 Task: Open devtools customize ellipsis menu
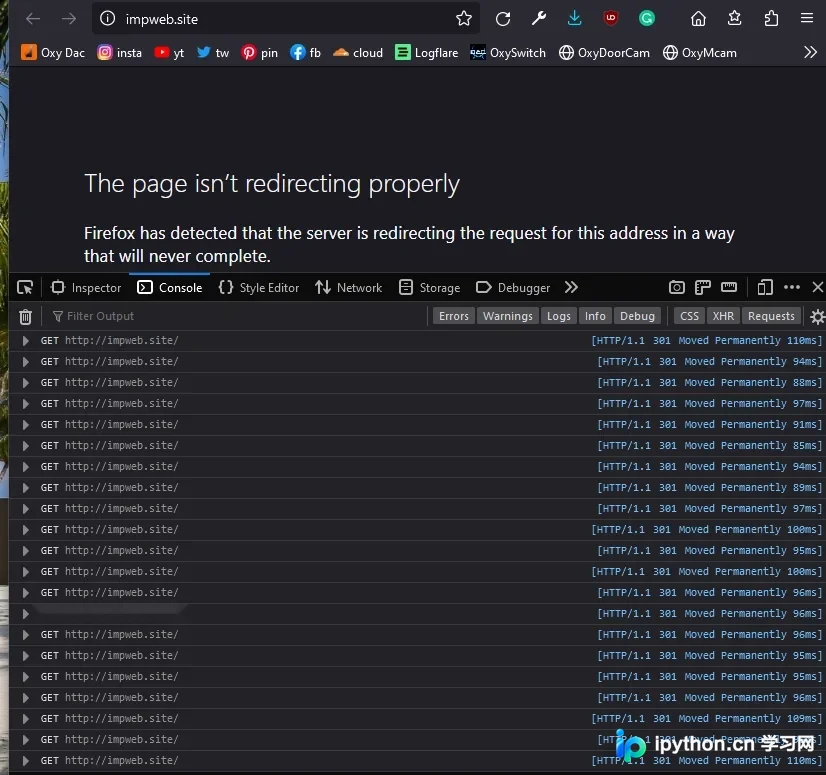pos(792,288)
